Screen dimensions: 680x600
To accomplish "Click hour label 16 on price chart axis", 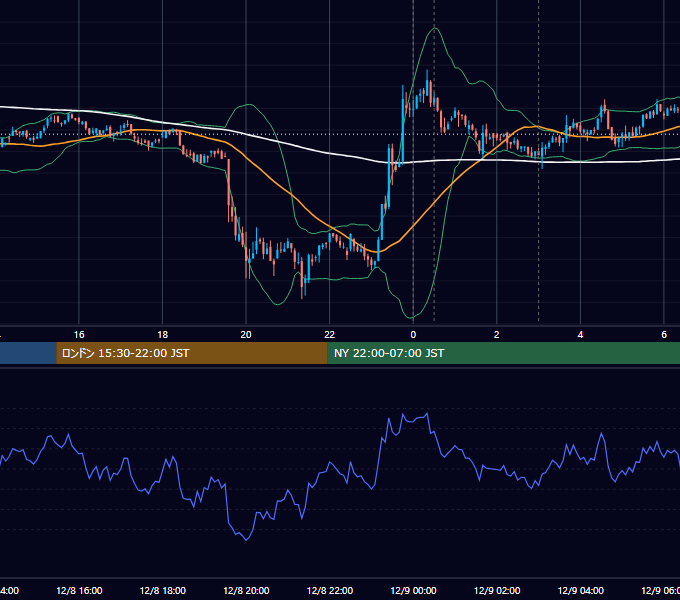I will pyautogui.click(x=79, y=335).
